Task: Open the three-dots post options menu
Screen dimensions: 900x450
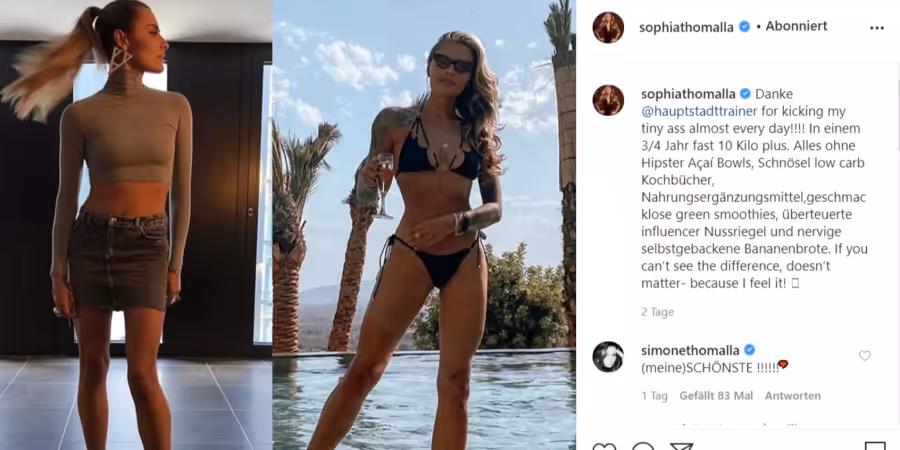Action: click(x=876, y=28)
